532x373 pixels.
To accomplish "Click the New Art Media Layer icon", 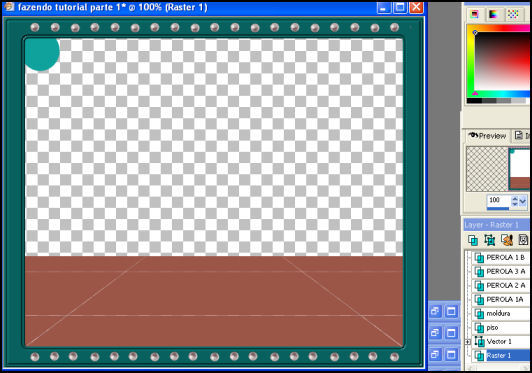I will [x=507, y=240].
